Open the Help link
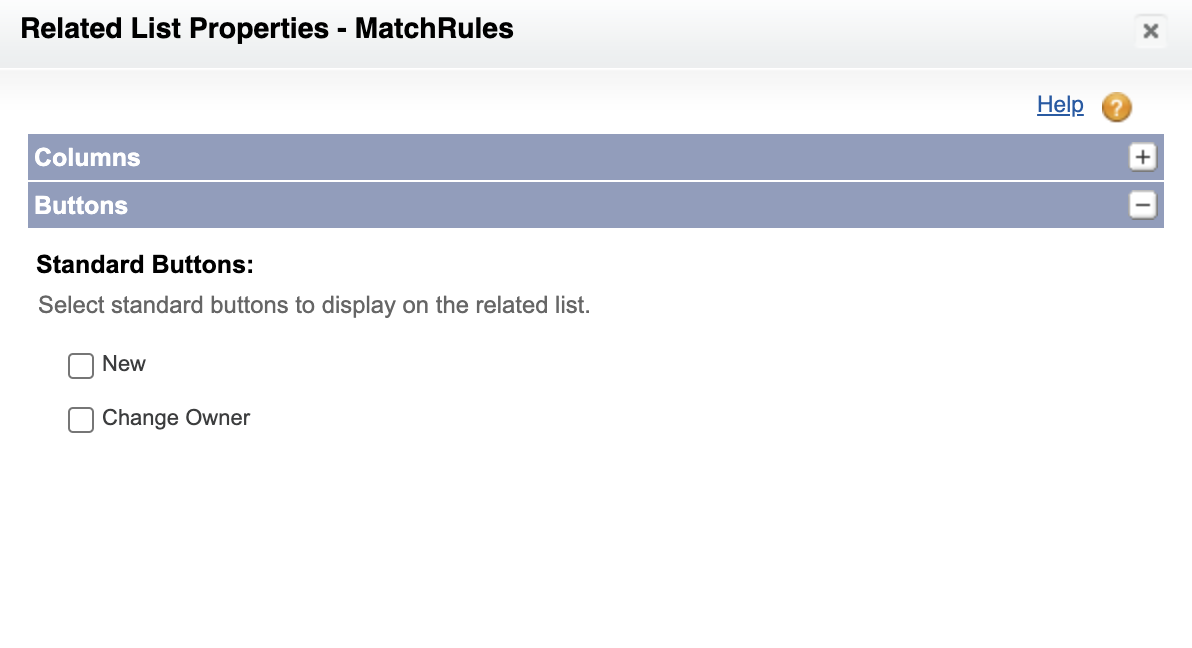 click(1060, 105)
